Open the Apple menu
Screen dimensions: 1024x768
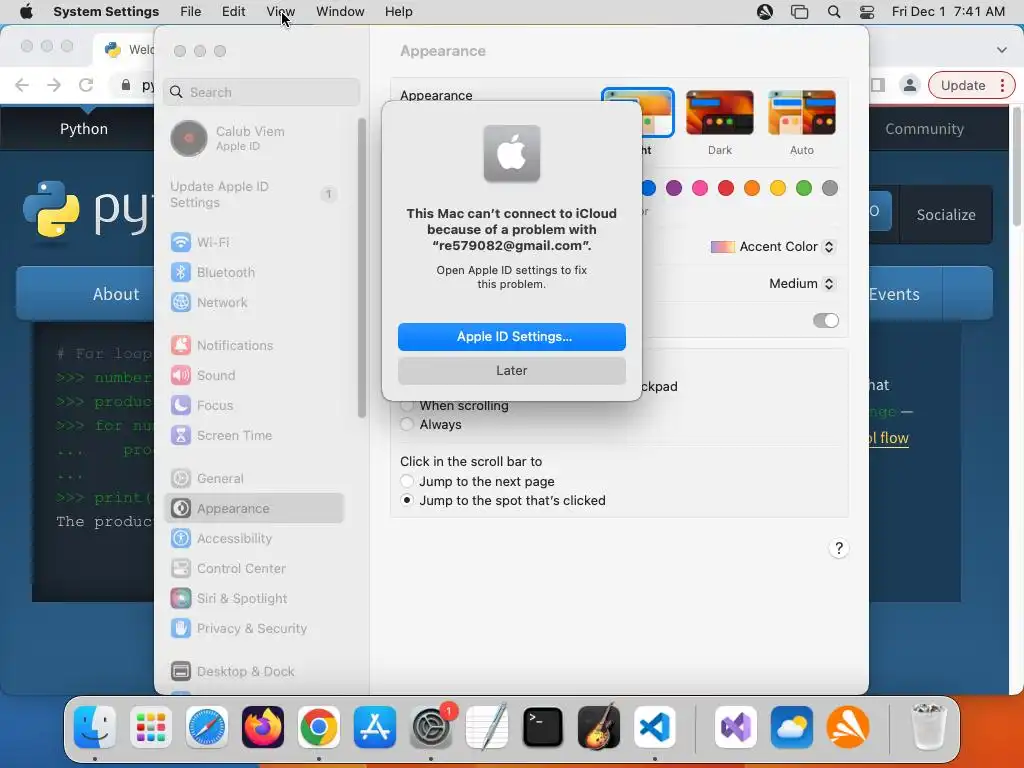(x=26, y=12)
